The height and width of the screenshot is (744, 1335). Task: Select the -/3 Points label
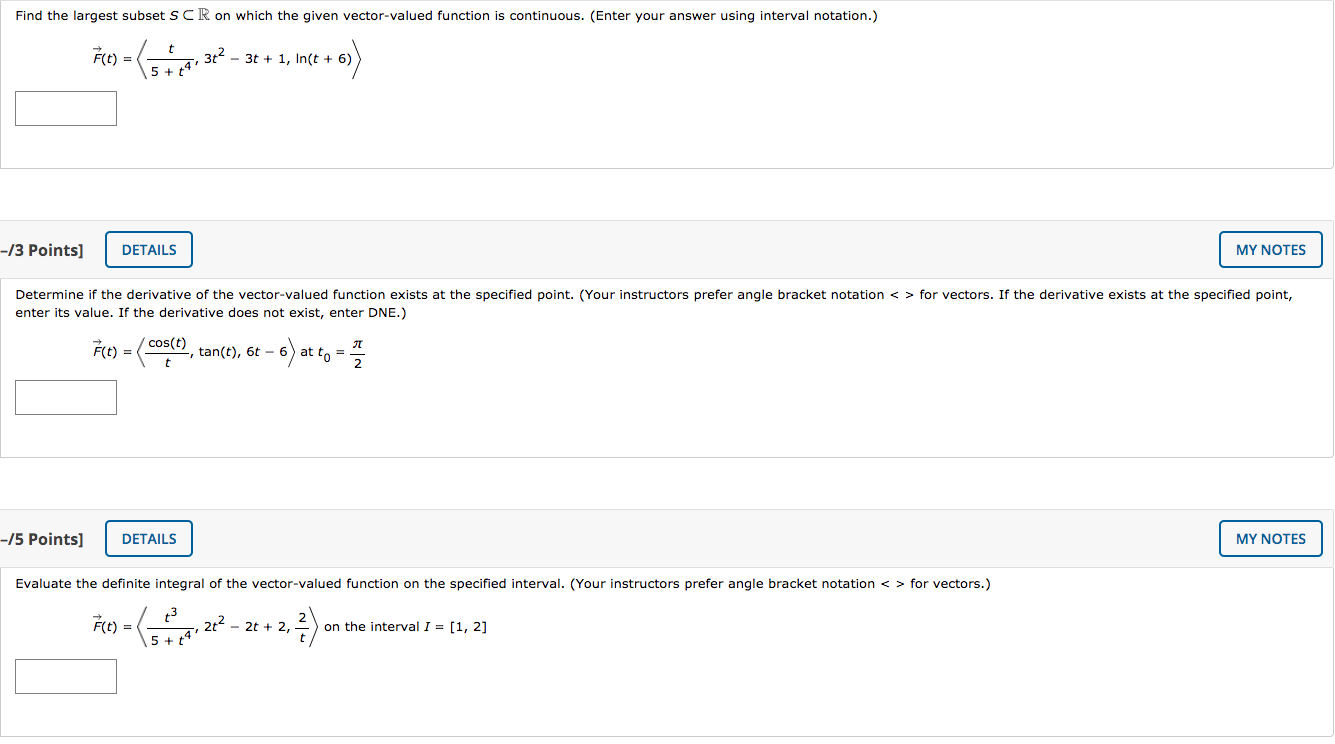click(41, 249)
